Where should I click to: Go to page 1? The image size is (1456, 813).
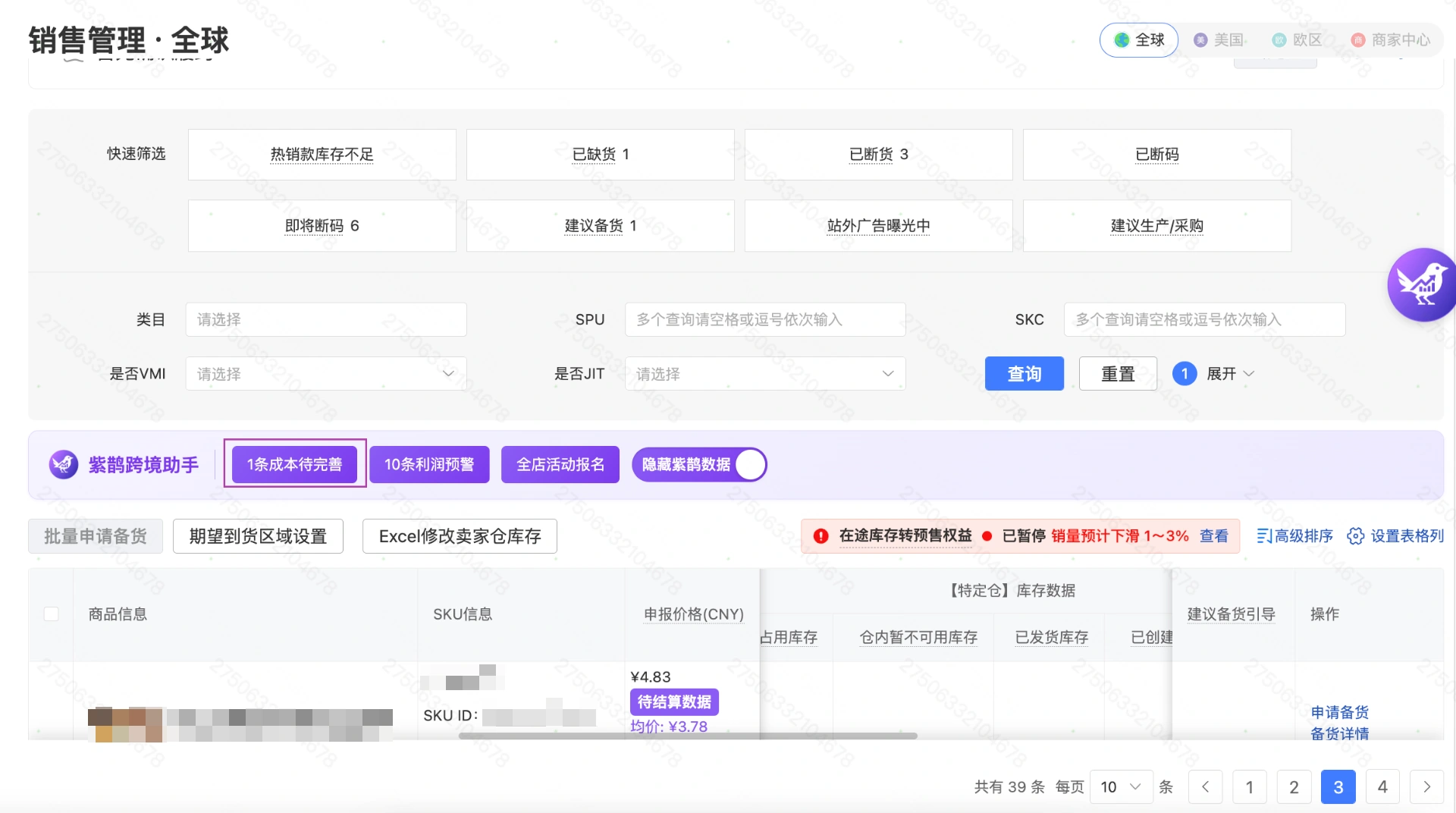pyautogui.click(x=1250, y=787)
